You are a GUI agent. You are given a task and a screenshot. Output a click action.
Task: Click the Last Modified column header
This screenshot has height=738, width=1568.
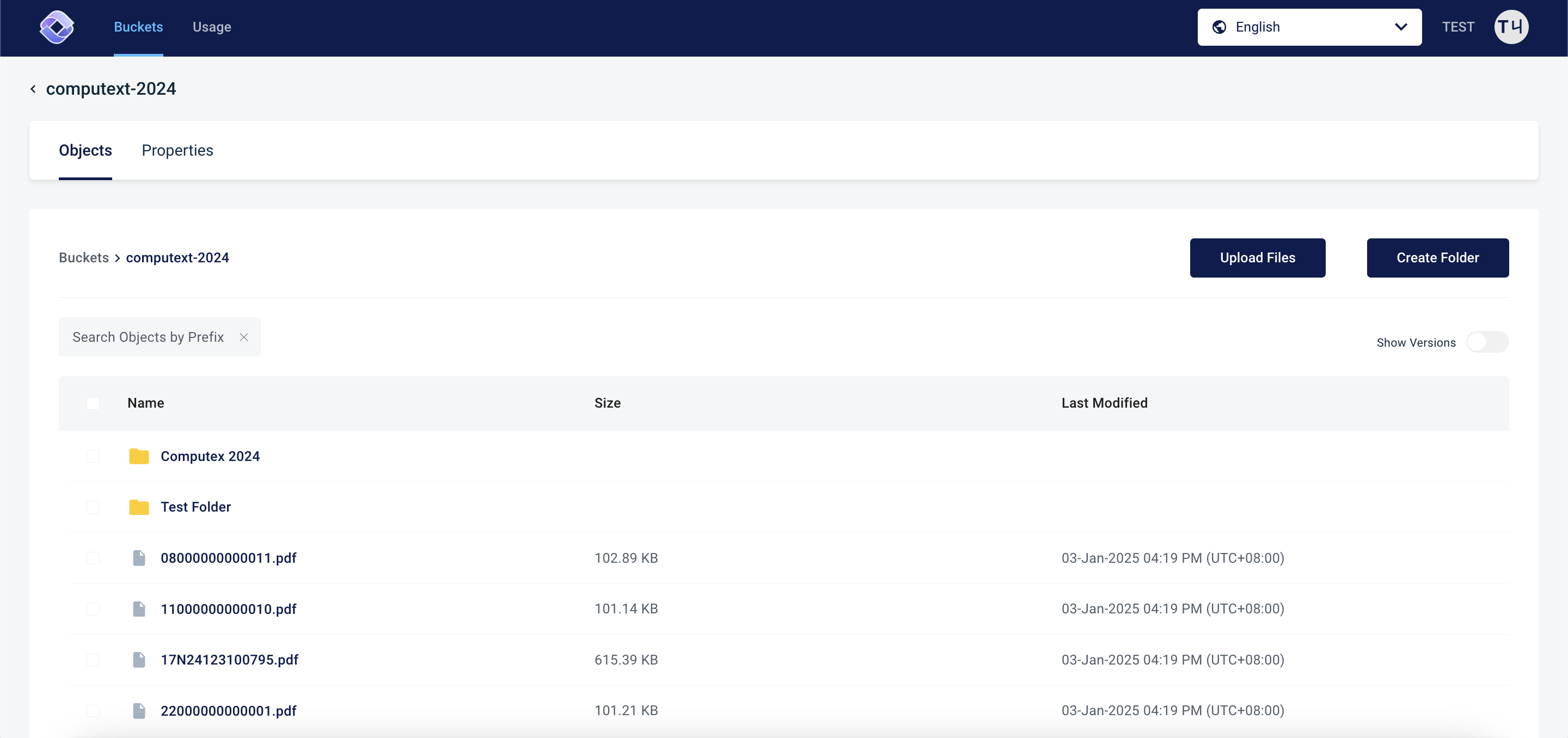pyautogui.click(x=1104, y=403)
